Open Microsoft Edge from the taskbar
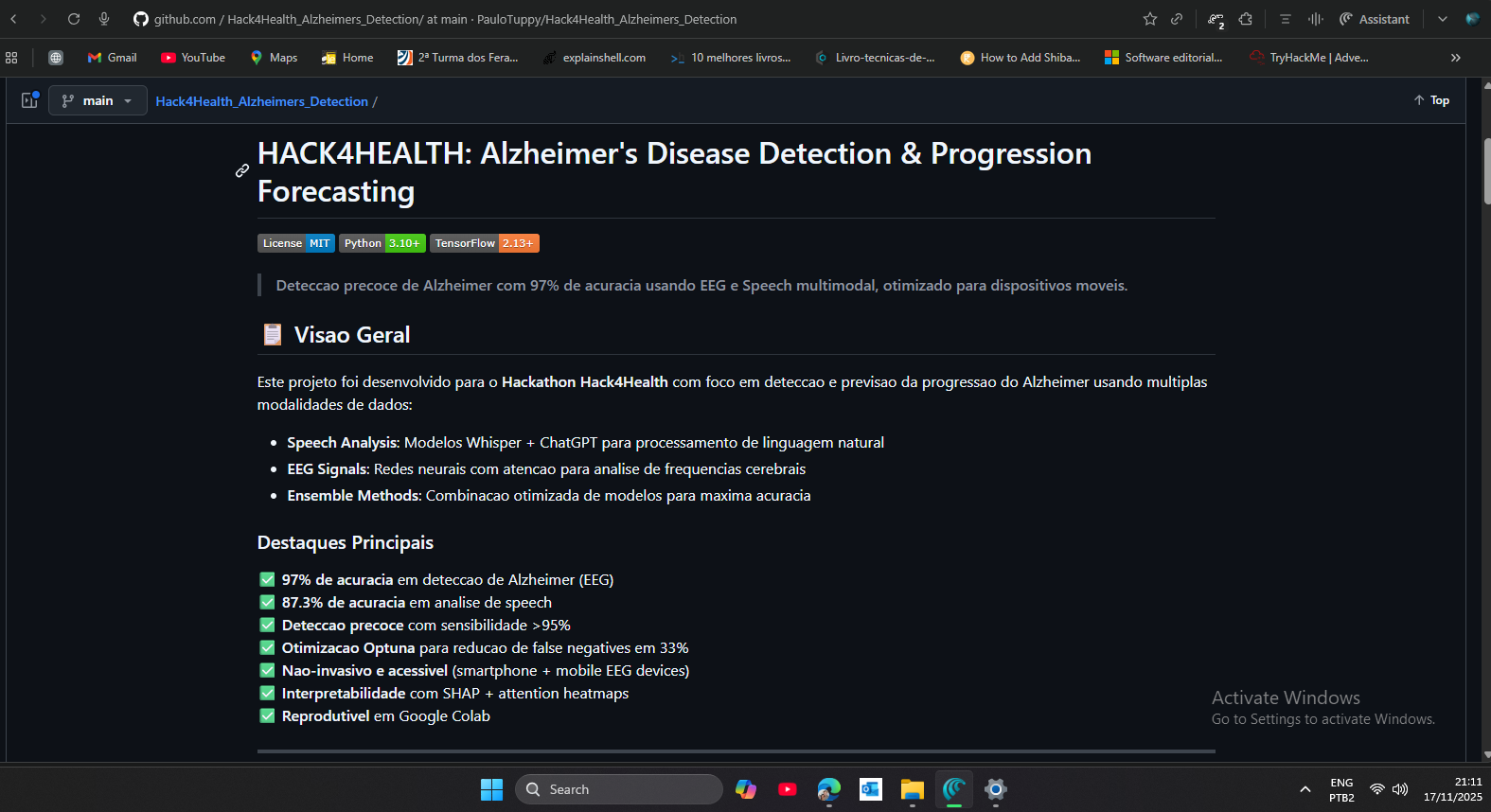The height and width of the screenshot is (812, 1491). click(x=829, y=789)
